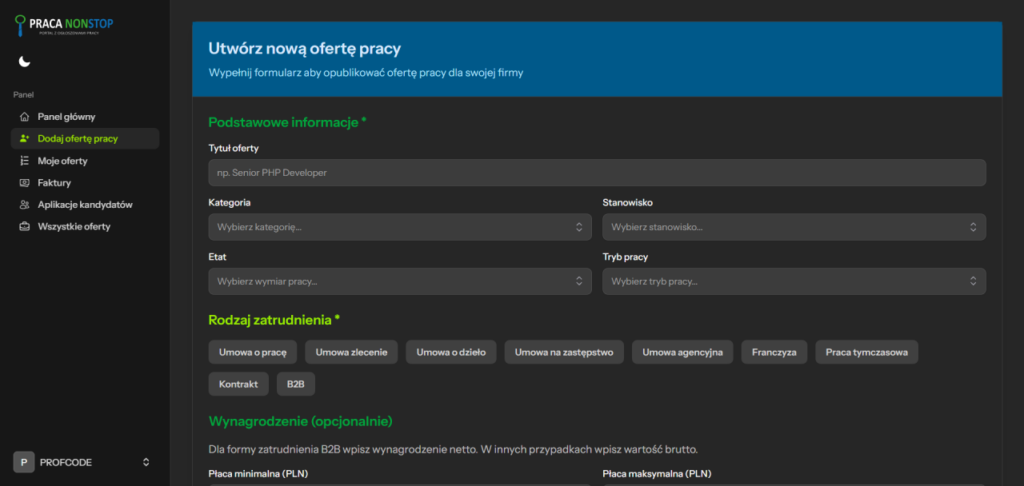
Task: Click the briefcase icon beside Wszystkie oferty
Action: (x=25, y=227)
